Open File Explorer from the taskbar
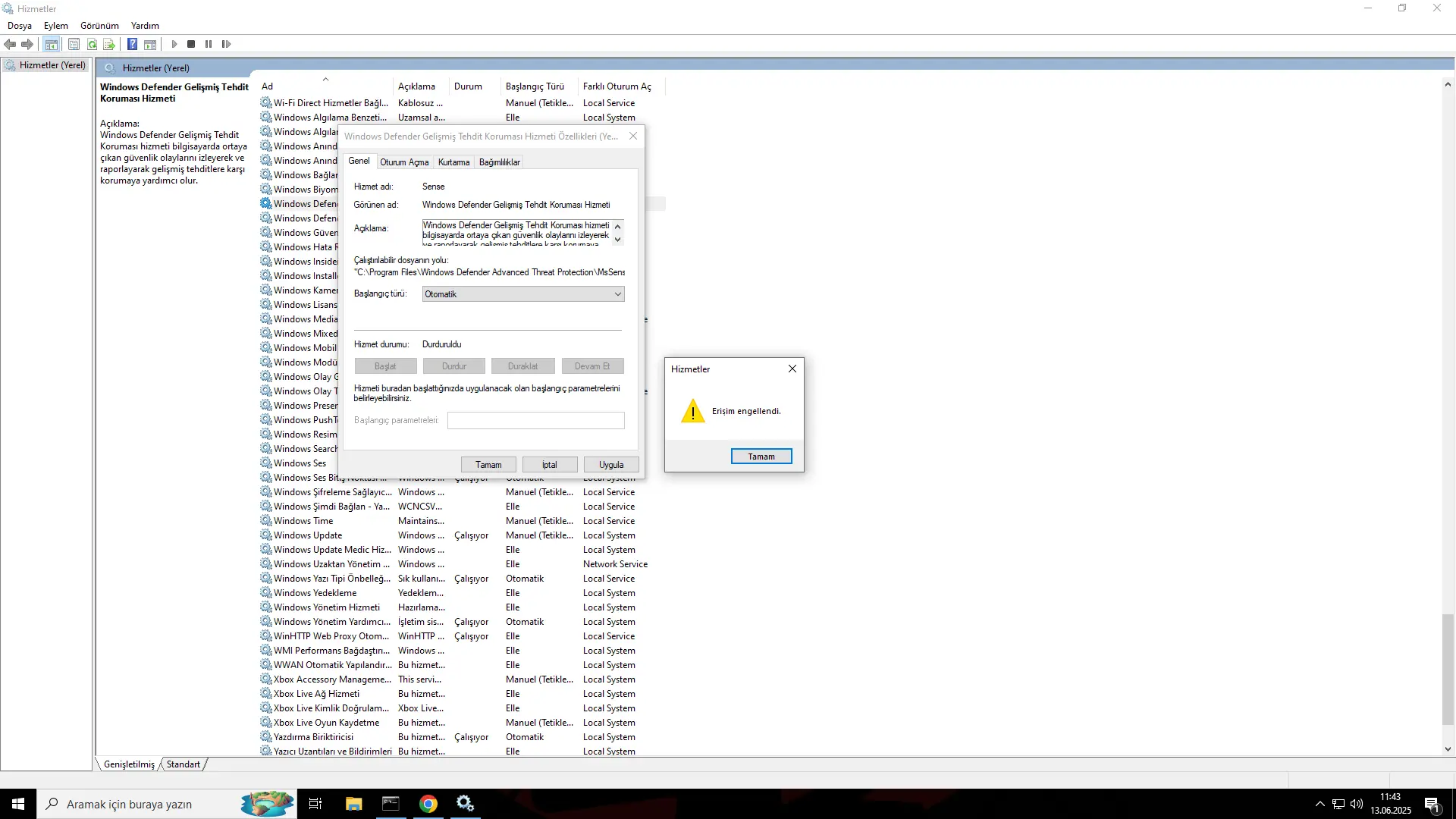 353,804
